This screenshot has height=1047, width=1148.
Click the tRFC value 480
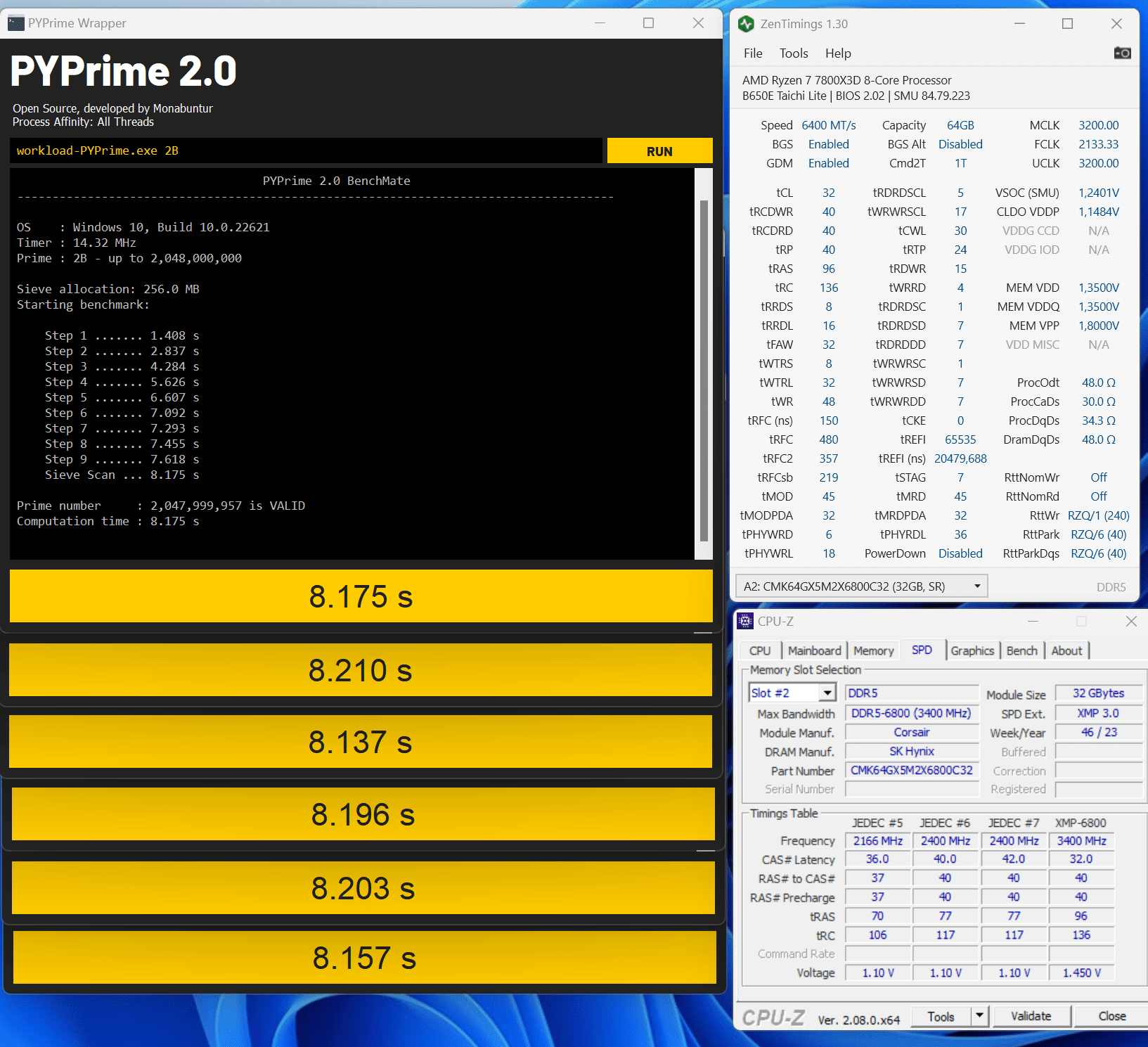point(829,439)
